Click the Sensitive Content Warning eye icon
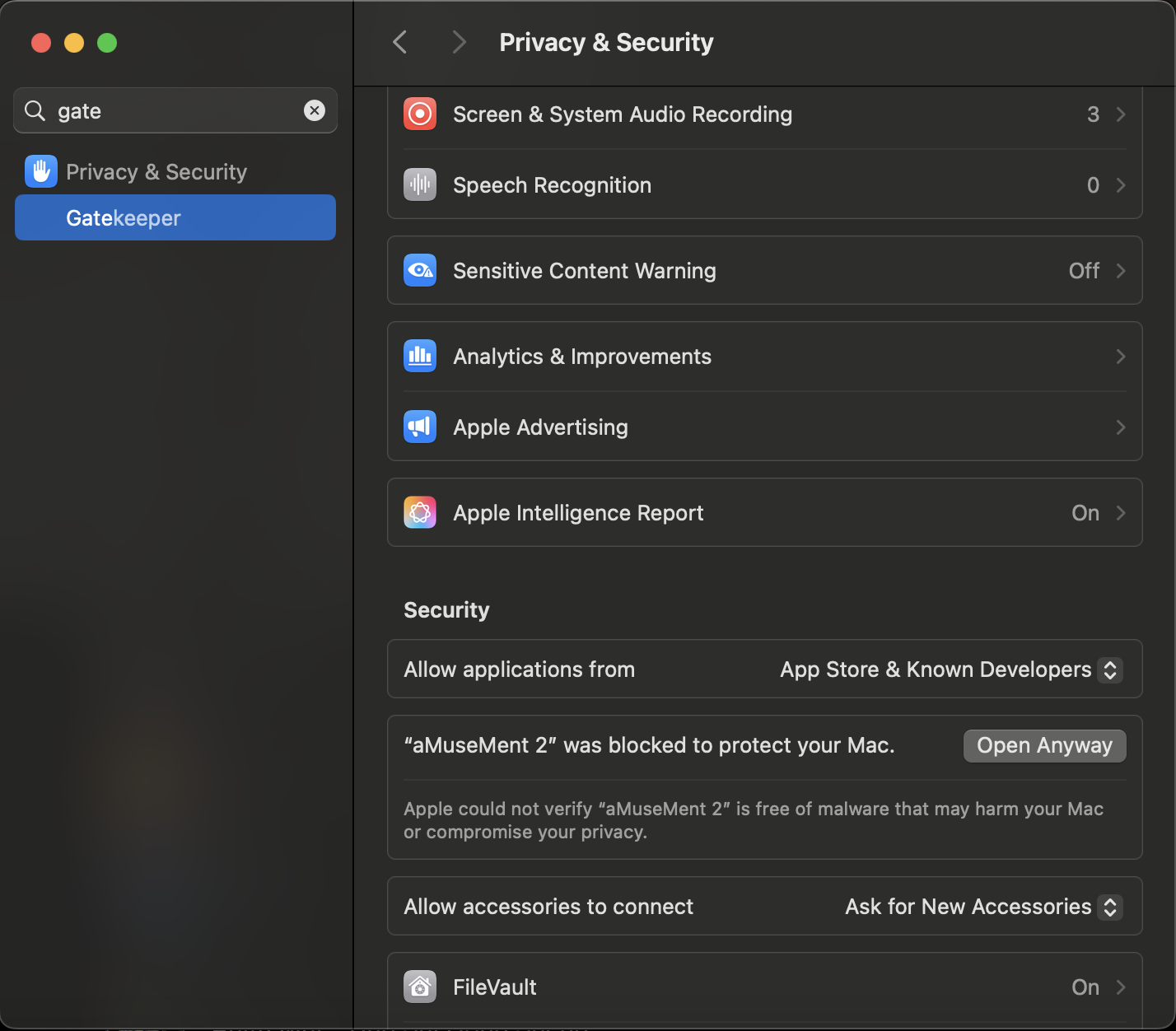Viewport: 1176px width, 1031px height. point(420,270)
